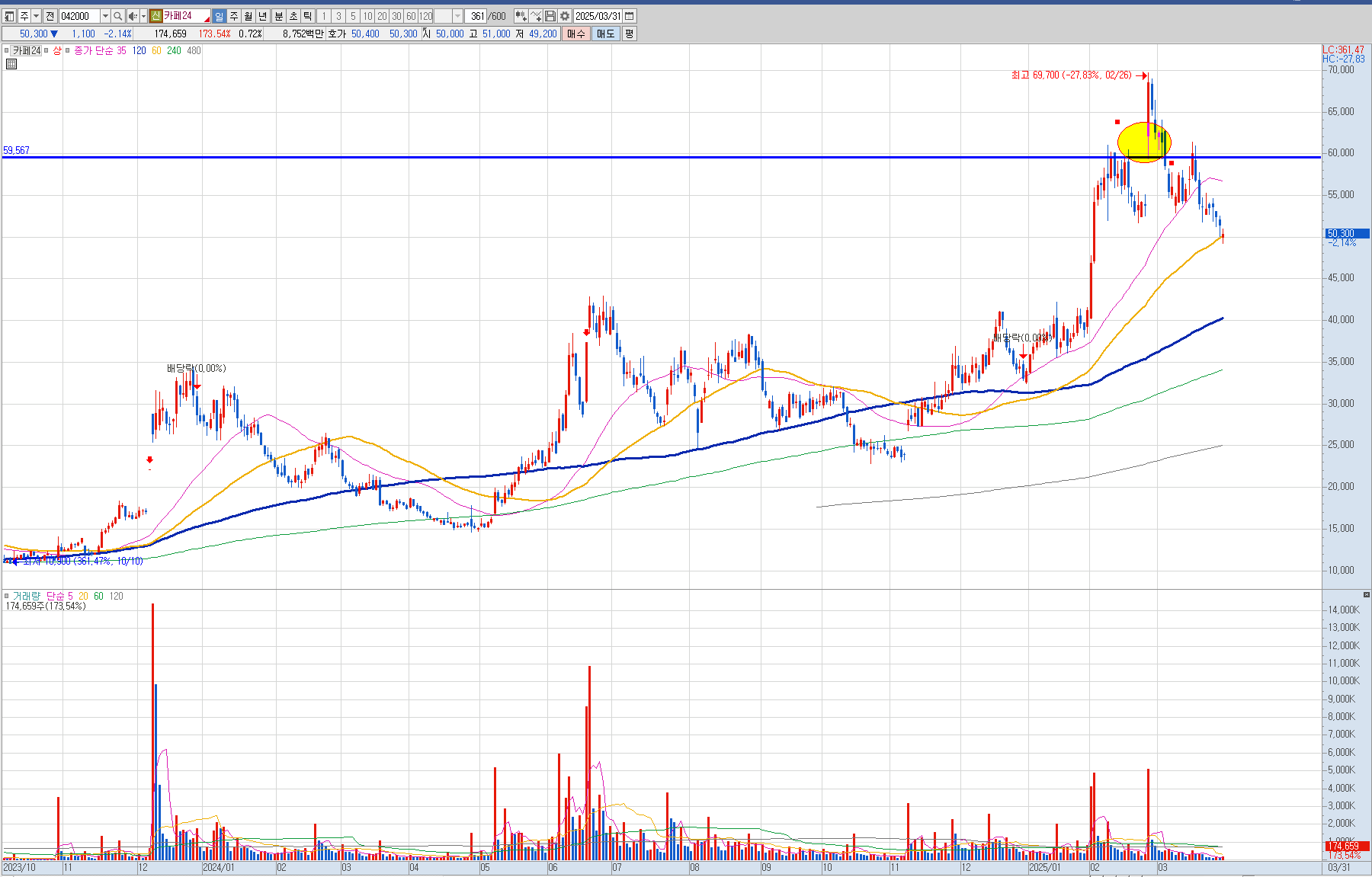Switch to the 주 weekly chart period
Screen dimensions: 1372x877
(x=234, y=16)
